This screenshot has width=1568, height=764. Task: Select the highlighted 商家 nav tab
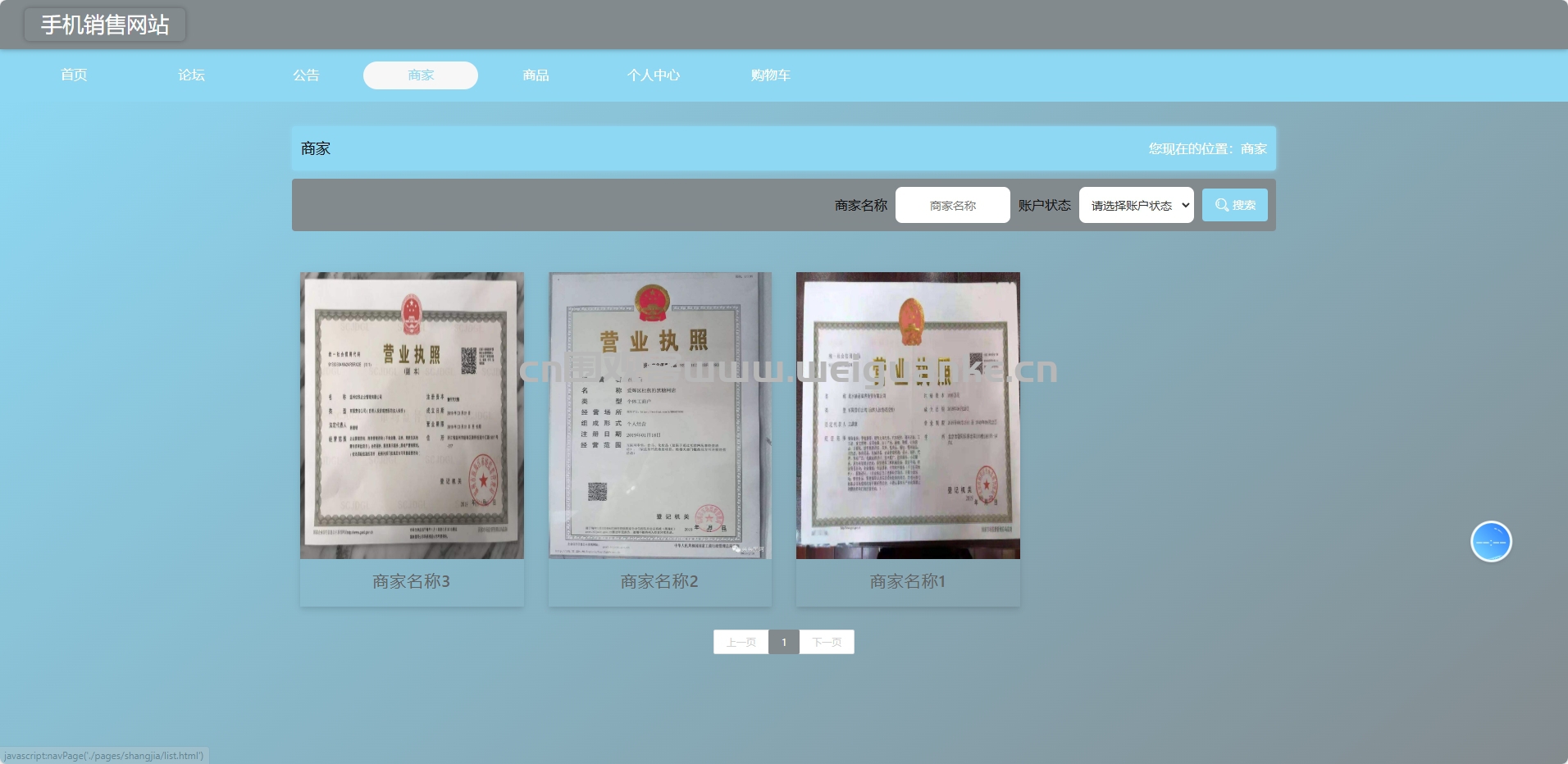(421, 75)
